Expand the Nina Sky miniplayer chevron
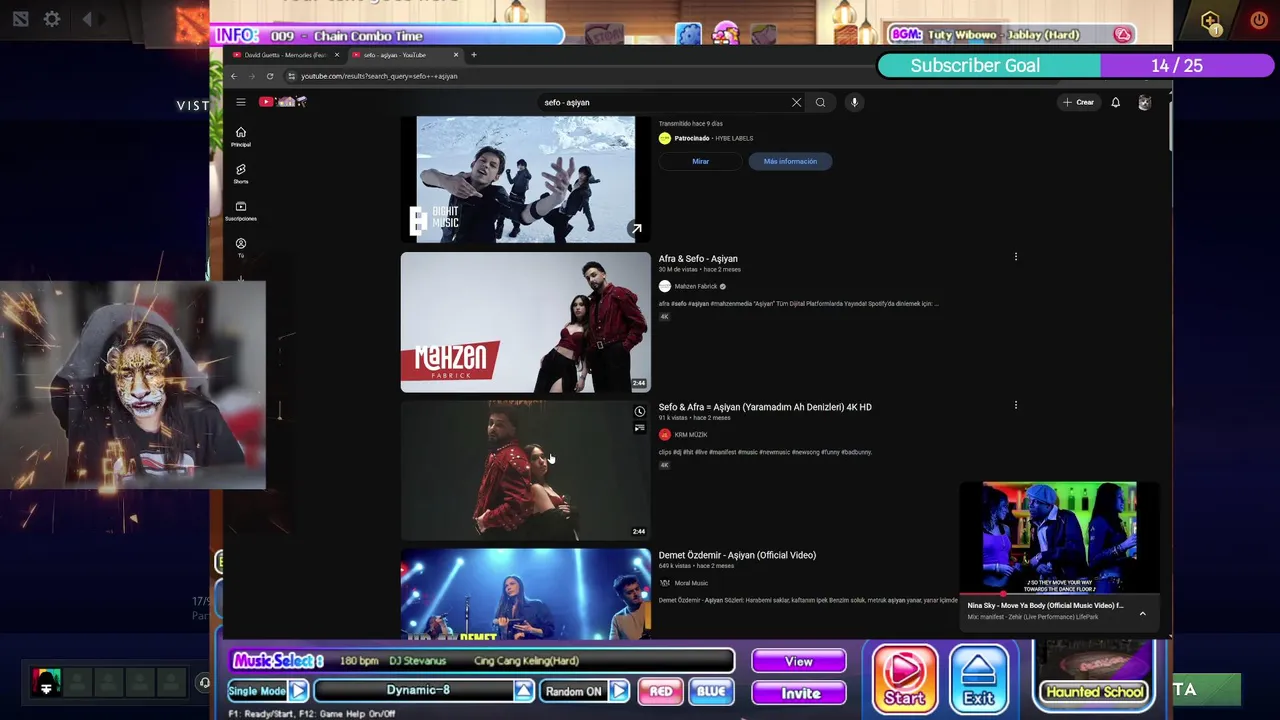This screenshot has width=1280, height=720. tap(1142, 613)
